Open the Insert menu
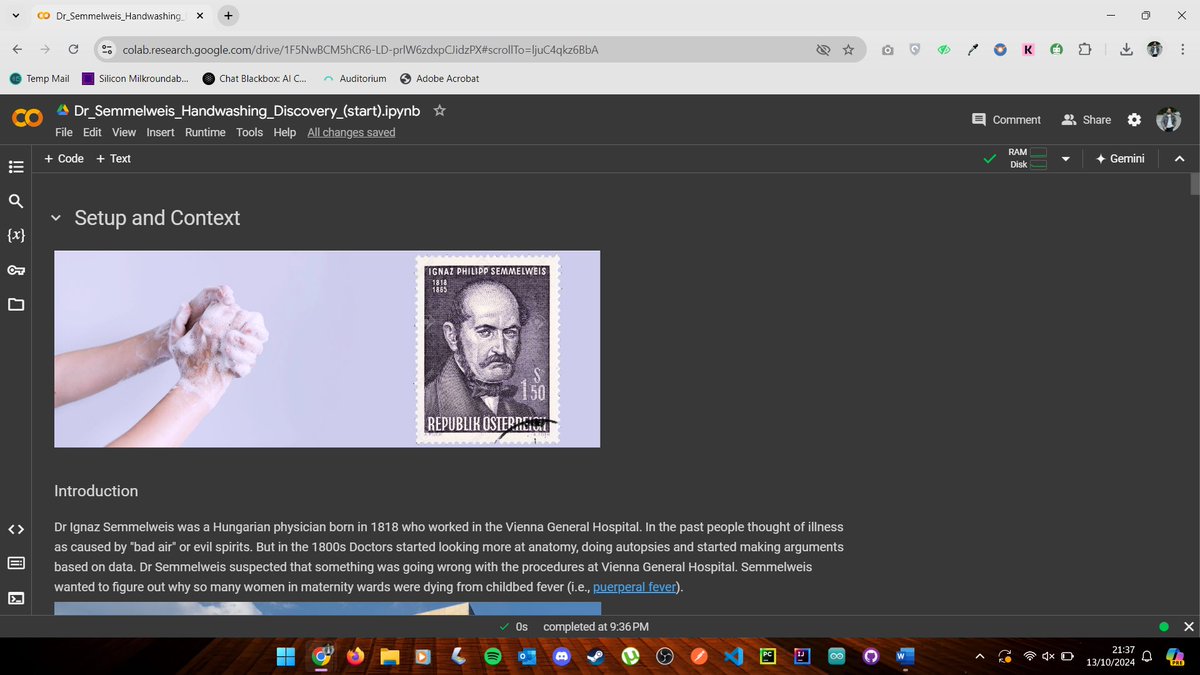Screen dimensions: 1200x675 [x=160, y=132]
